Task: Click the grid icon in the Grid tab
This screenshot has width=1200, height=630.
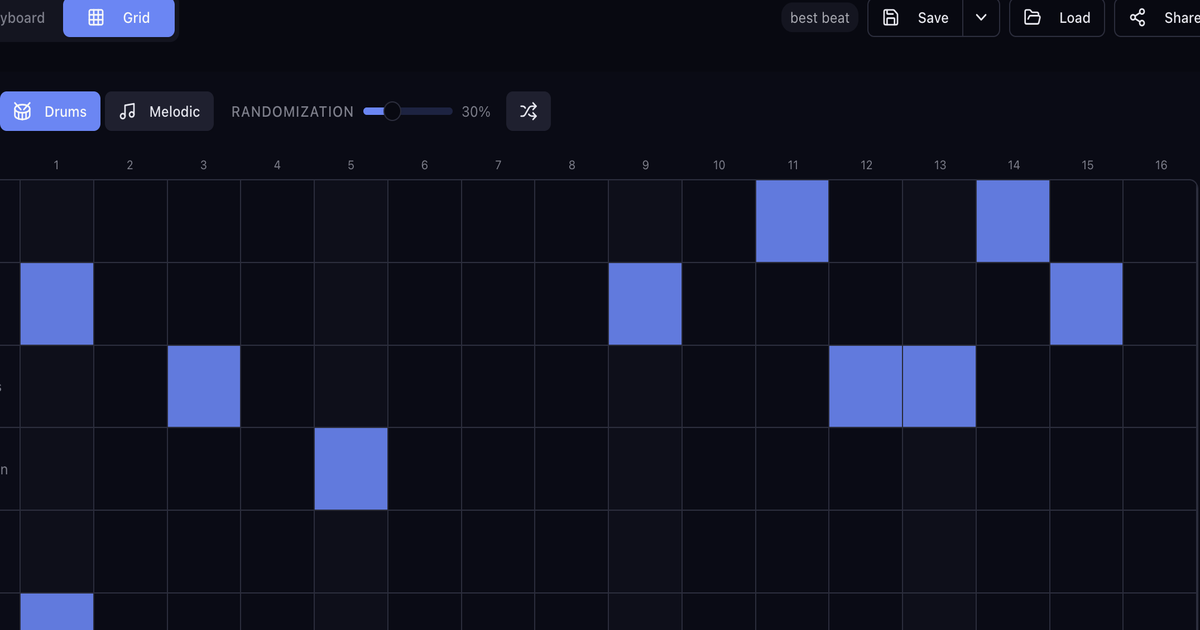Action: click(x=96, y=18)
